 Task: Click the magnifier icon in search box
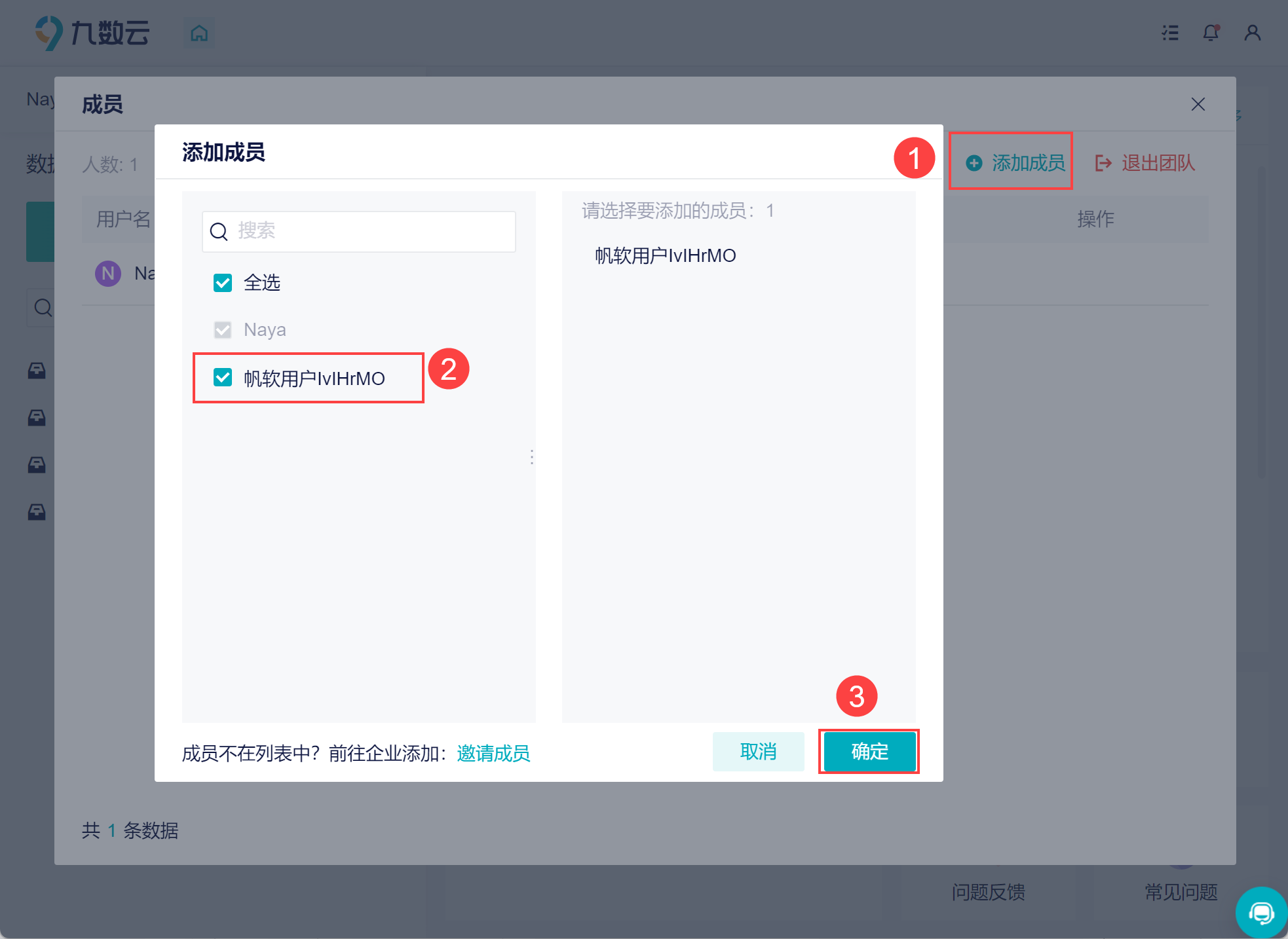point(219,231)
